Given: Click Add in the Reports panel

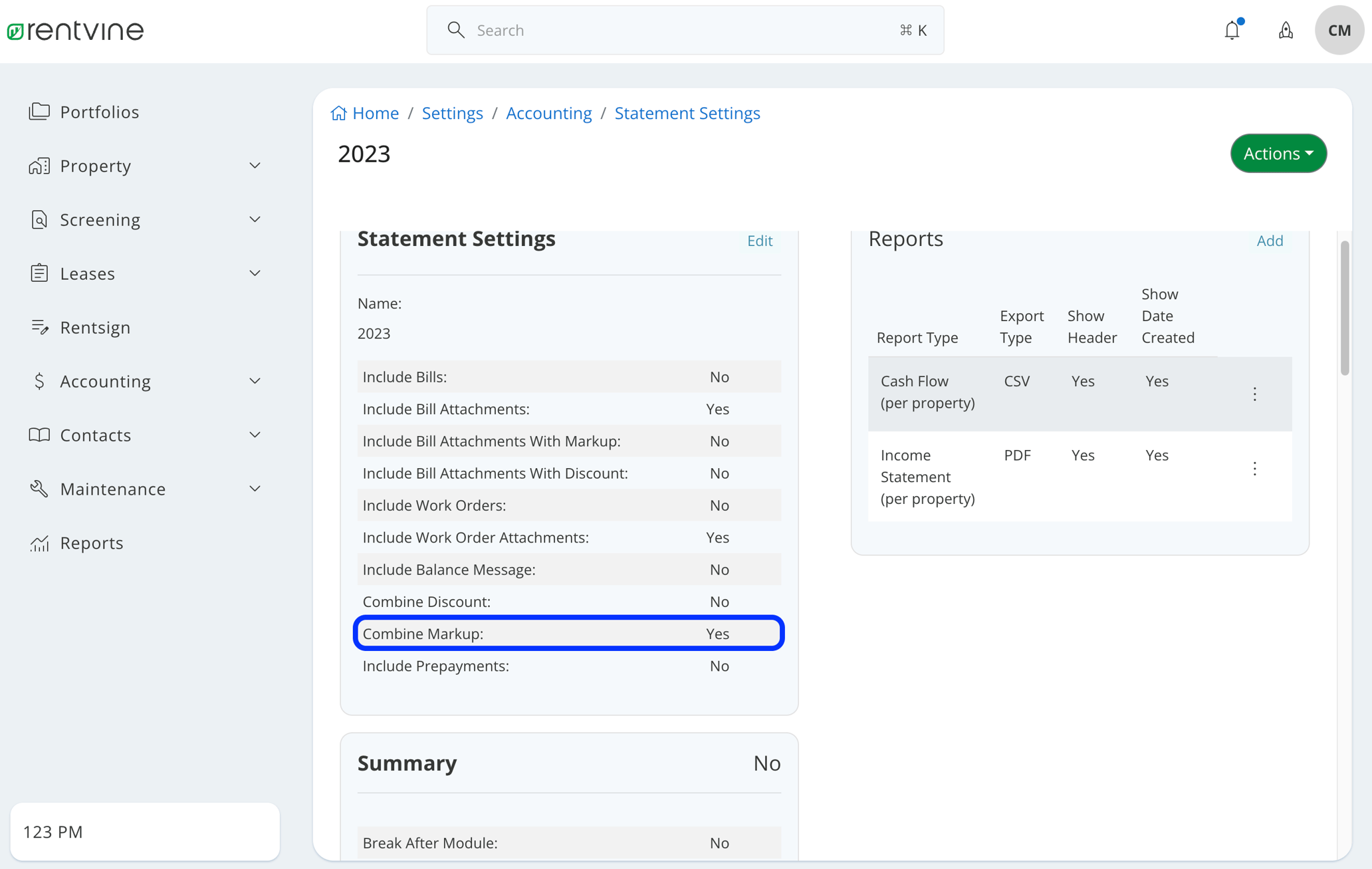Looking at the screenshot, I should coord(1270,241).
